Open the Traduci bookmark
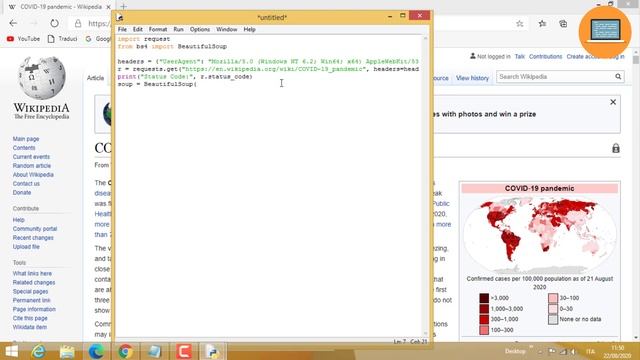Viewport: 640px width, 360px height. [x=62, y=39]
